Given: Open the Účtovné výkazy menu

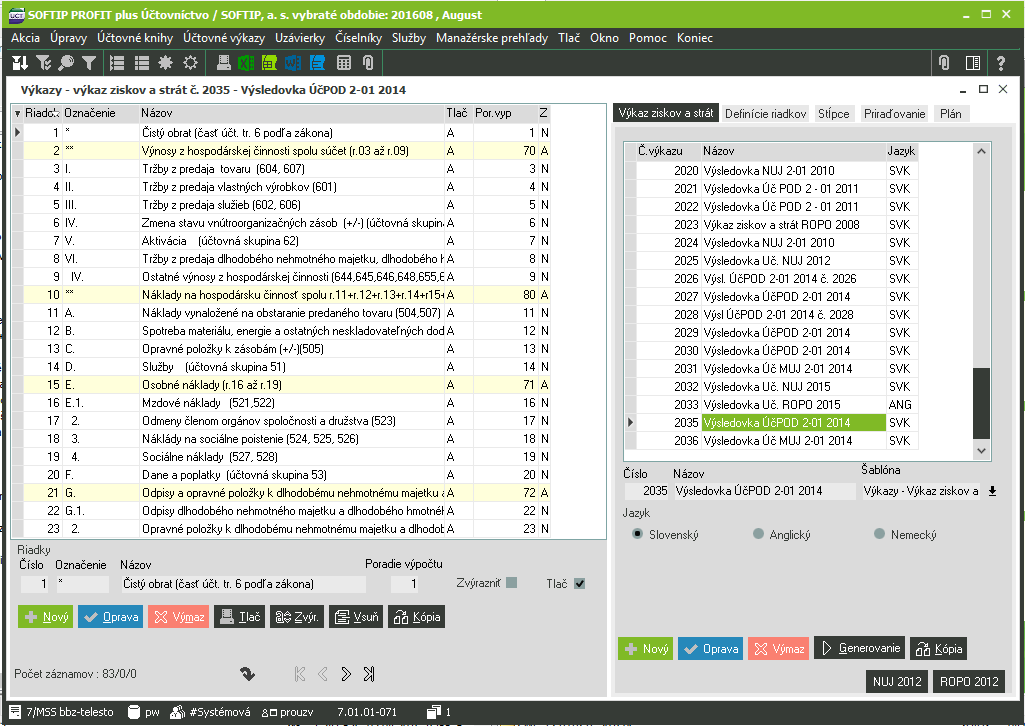Looking at the screenshot, I should tap(223, 38).
